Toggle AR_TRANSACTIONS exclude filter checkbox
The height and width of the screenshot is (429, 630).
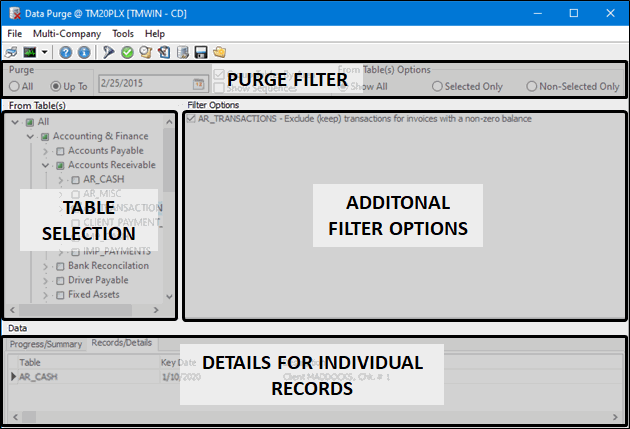[x=191, y=118]
